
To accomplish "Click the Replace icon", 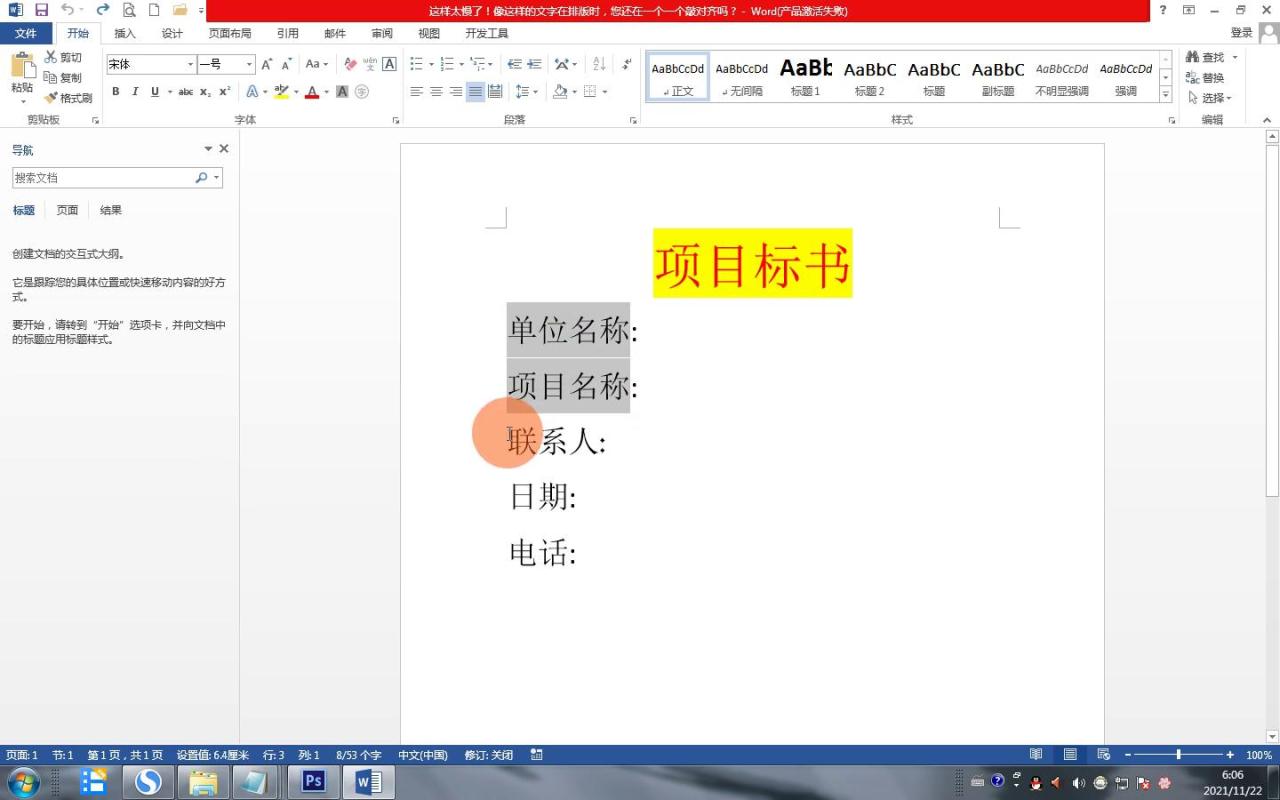I will pos(1210,77).
